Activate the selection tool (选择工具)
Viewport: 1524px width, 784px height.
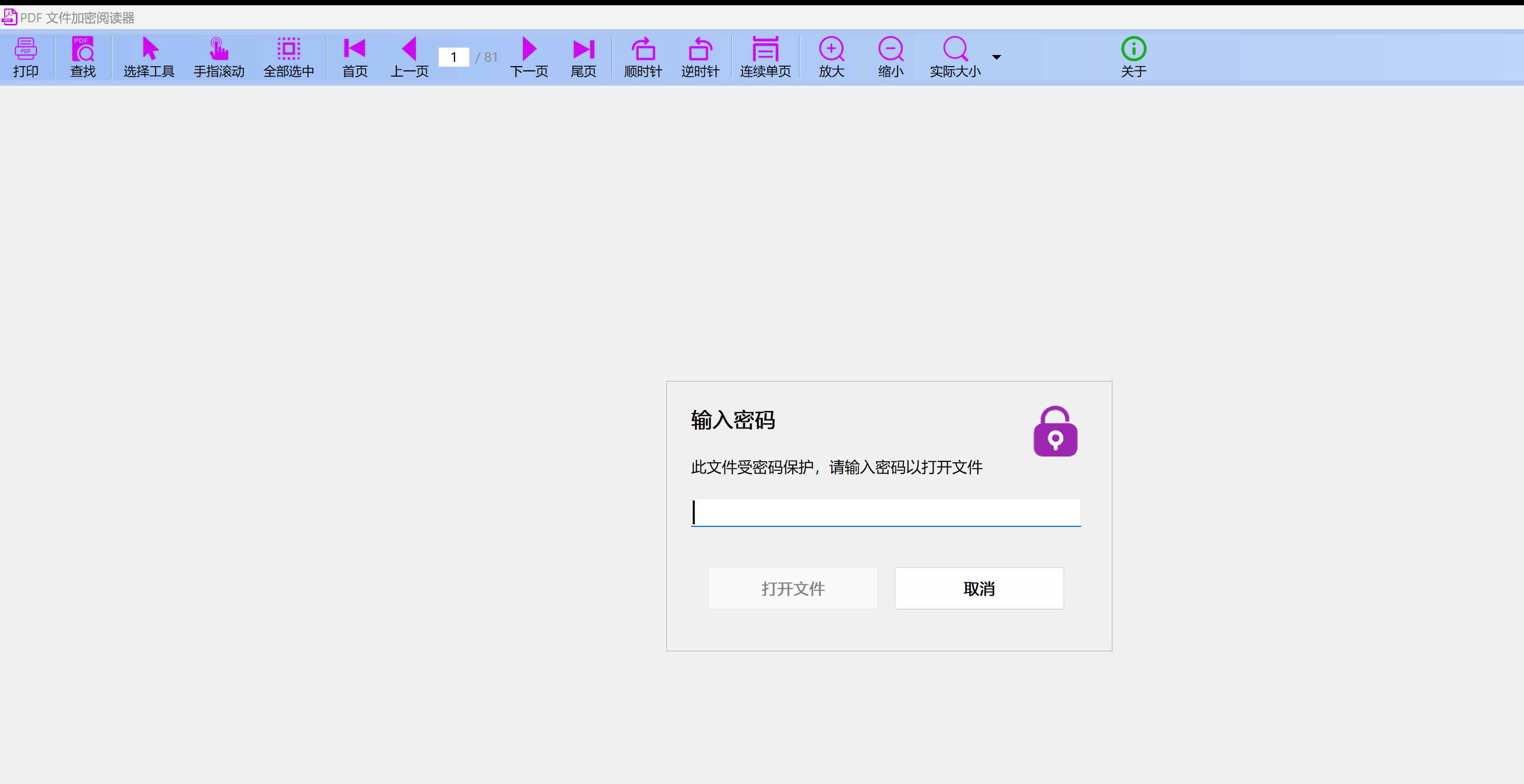(x=149, y=57)
